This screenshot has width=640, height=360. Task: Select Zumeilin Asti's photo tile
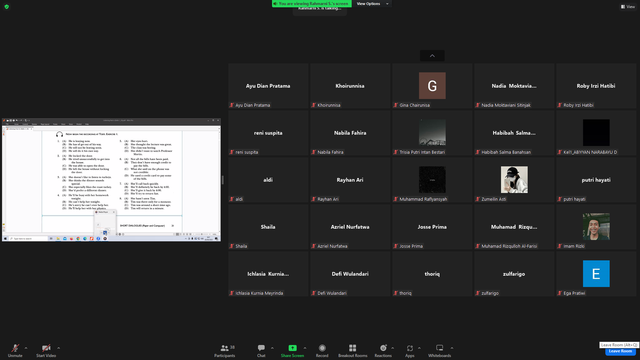[x=514, y=180]
